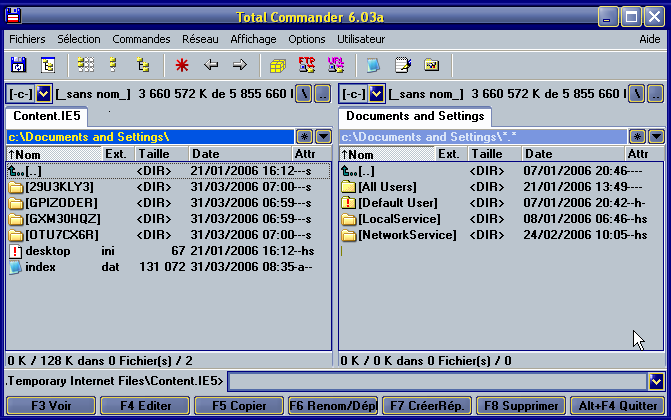This screenshot has width=671, height=420.
Task: Open the URL new FTP connection icon
Action: [336, 65]
